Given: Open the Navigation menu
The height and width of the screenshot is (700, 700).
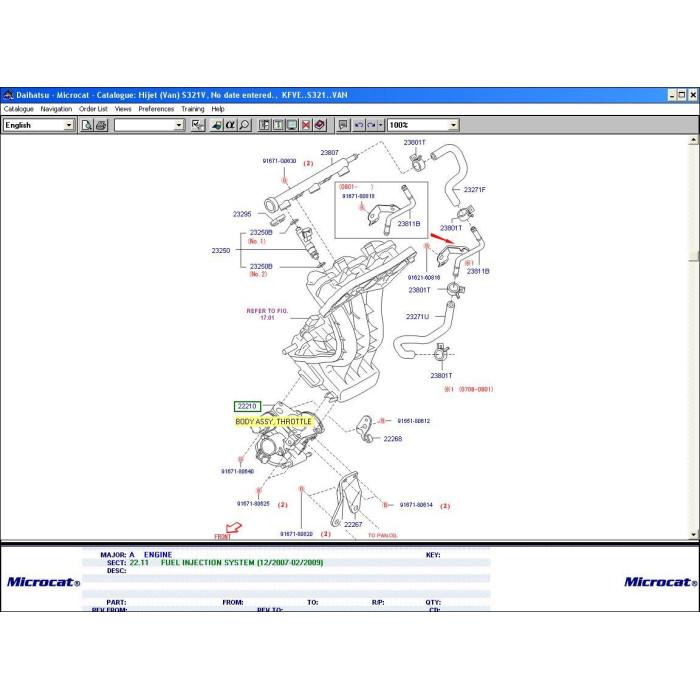Looking at the screenshot, I should tap(56, 109).
